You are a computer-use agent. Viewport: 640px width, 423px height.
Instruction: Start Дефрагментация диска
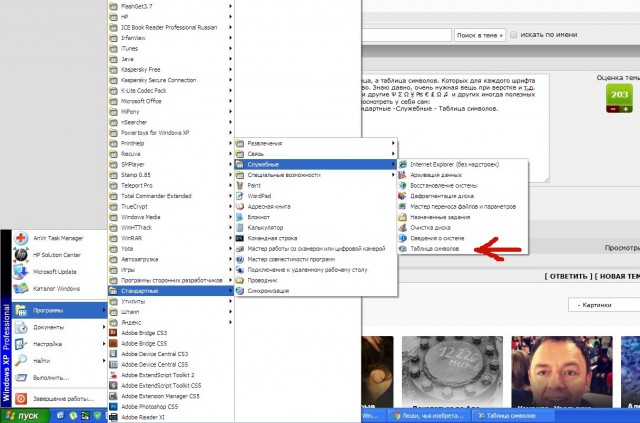(442, 196)
